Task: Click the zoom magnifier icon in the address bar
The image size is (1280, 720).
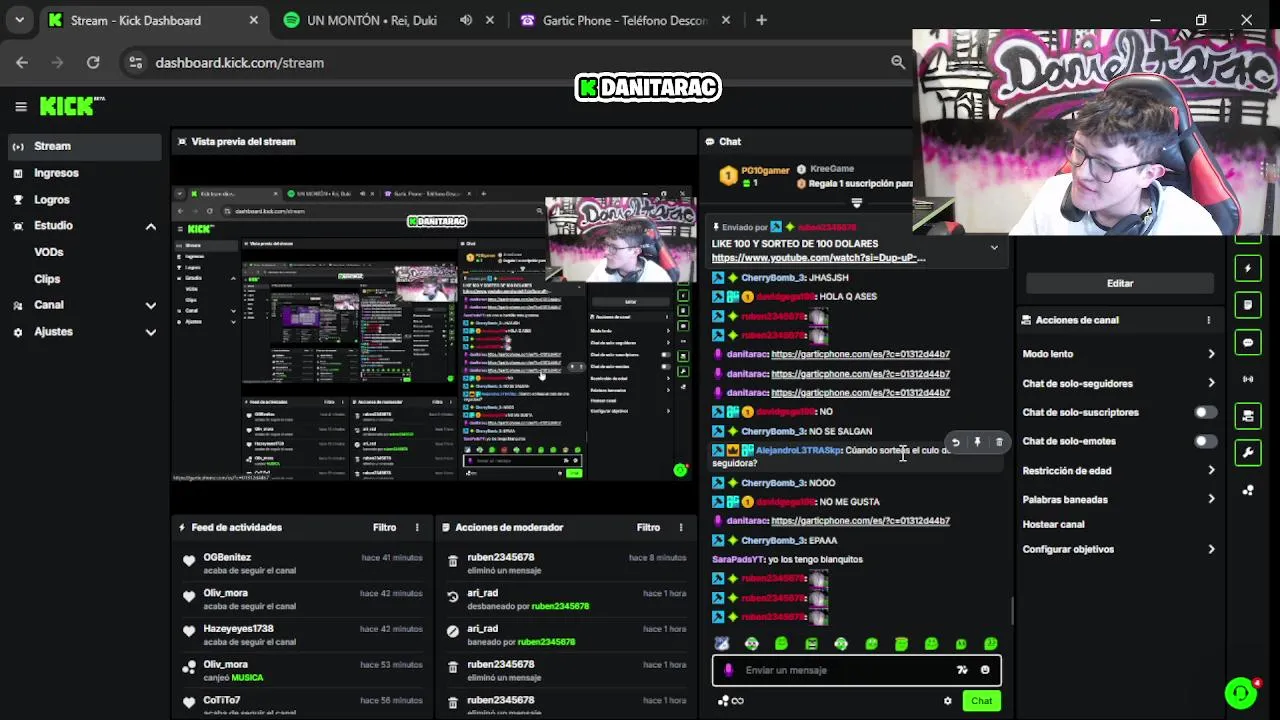Action: click(x=898, y=62)
